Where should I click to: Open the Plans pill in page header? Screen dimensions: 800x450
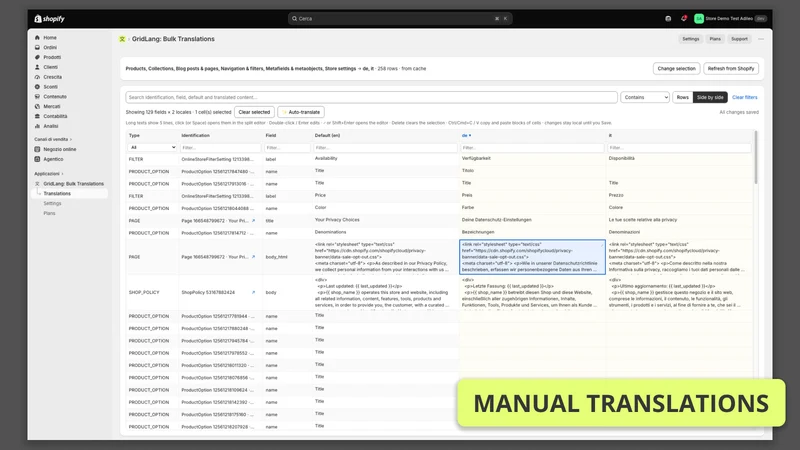tap(715, 39)
